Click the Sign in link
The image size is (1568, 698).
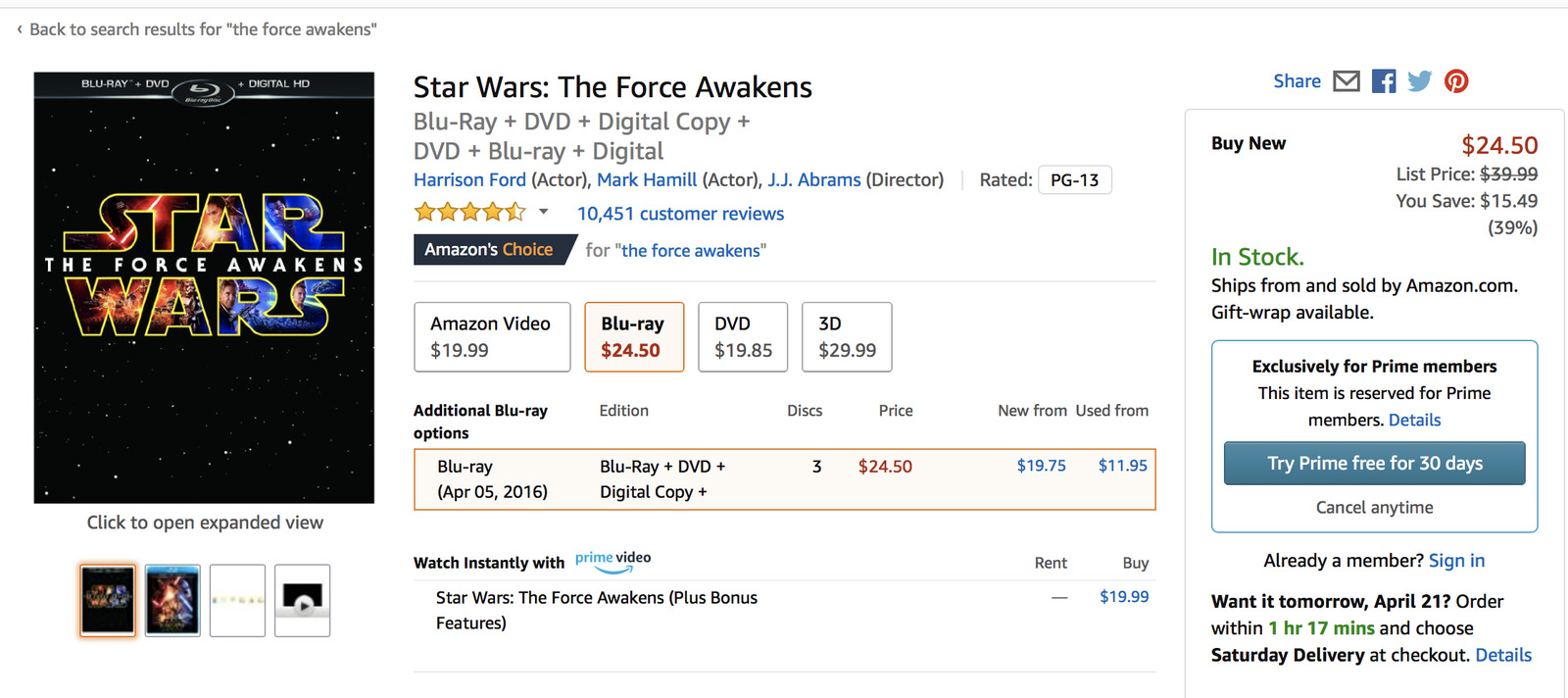(x=1456, y=561)
